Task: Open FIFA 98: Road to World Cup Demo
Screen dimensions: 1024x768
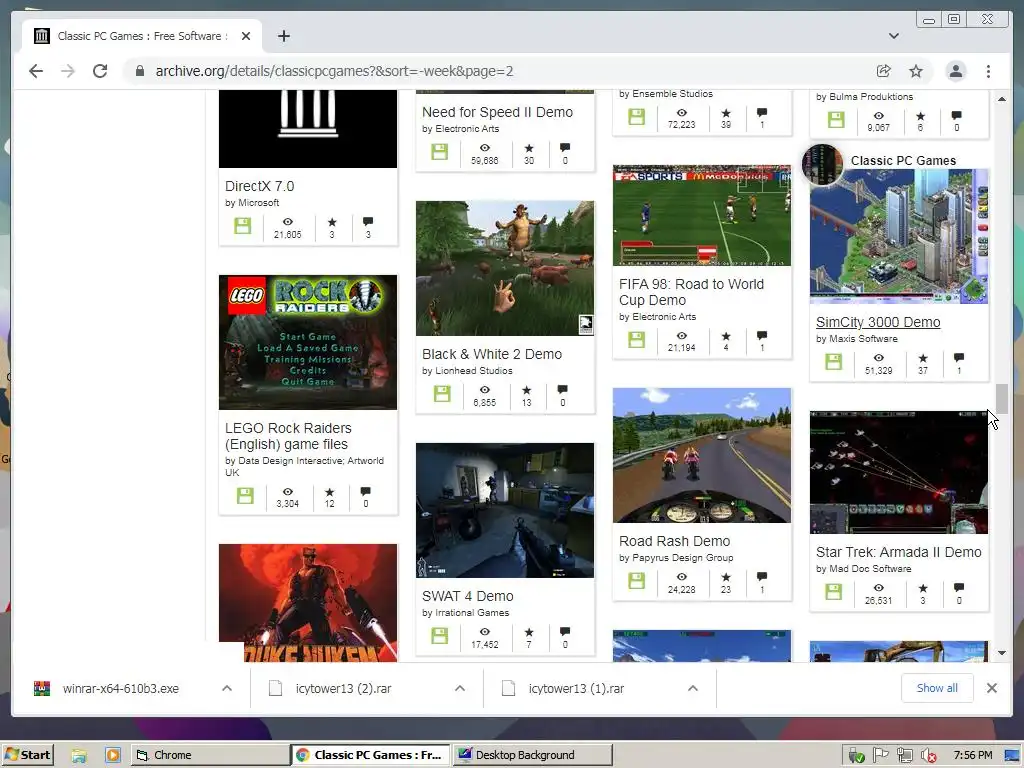Action: point(691,292)
